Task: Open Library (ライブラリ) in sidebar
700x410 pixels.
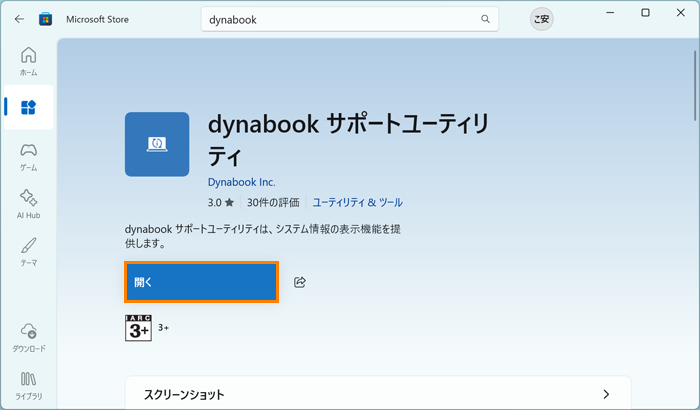Action: click(x=28, y=385)
